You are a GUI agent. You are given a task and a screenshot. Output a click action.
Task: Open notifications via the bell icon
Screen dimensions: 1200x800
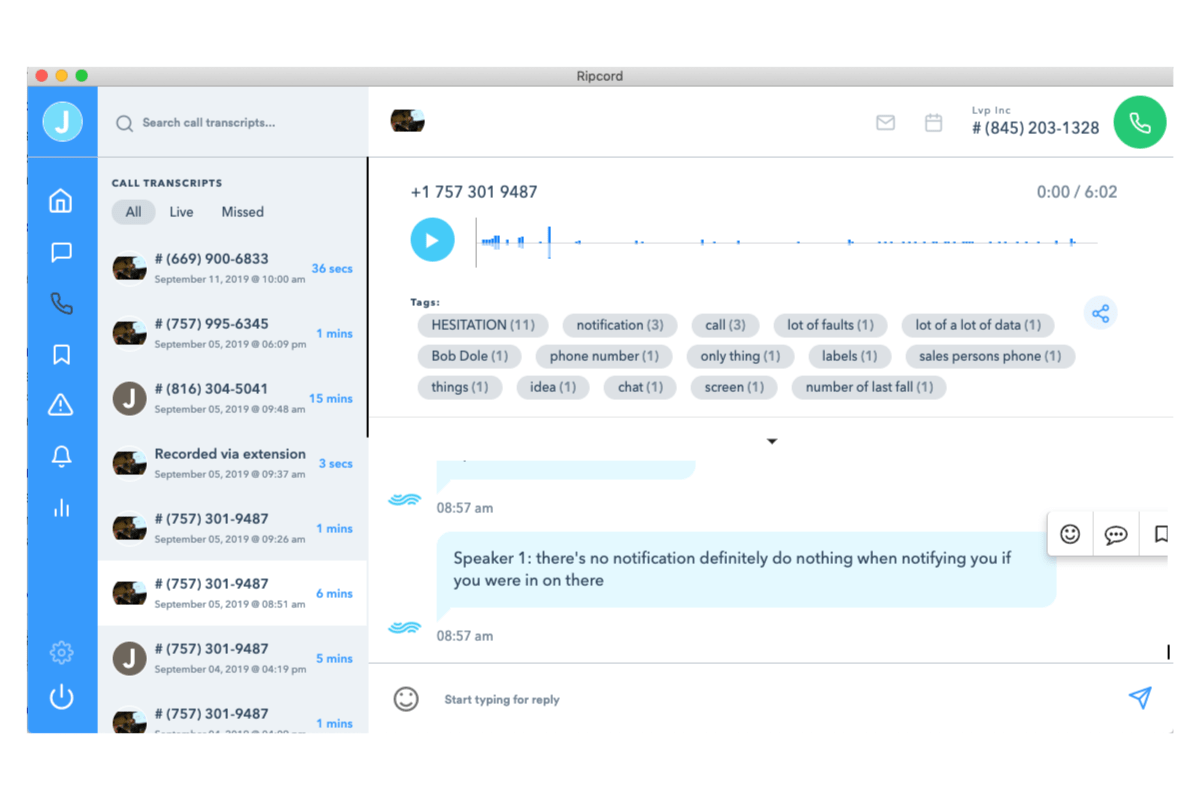61,455
